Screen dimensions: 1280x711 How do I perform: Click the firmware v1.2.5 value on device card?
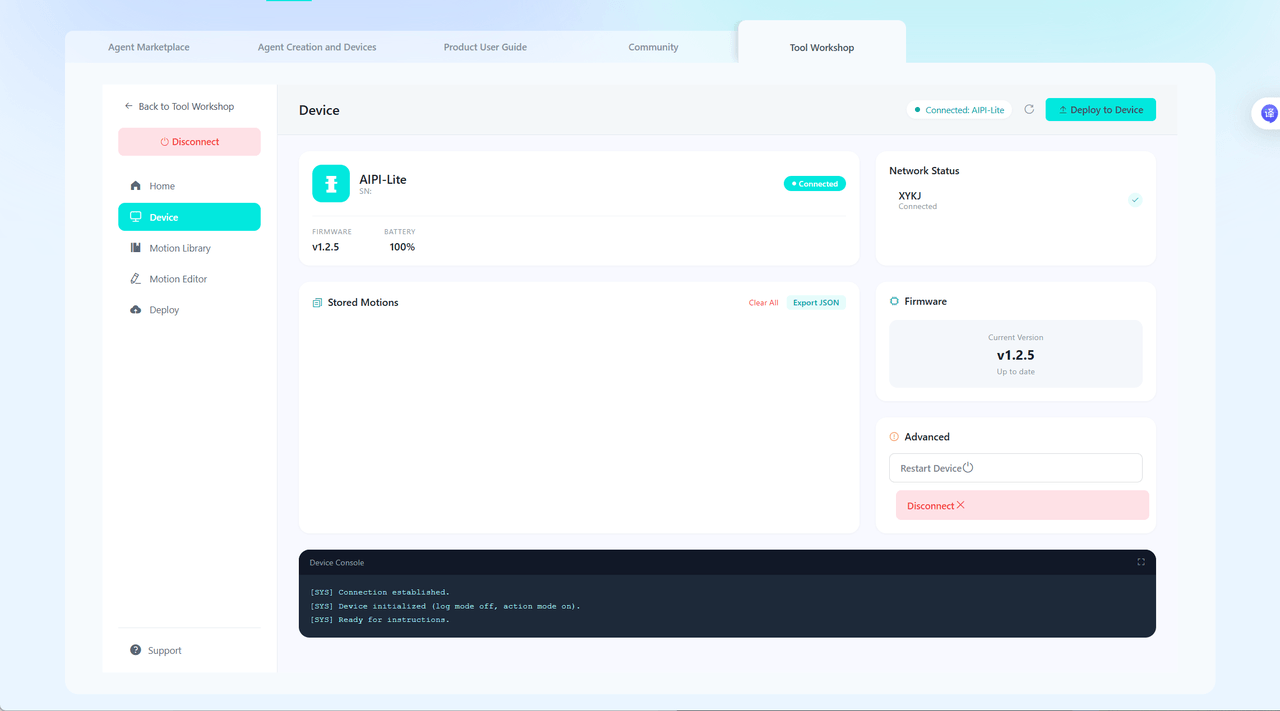coord(325,247)
